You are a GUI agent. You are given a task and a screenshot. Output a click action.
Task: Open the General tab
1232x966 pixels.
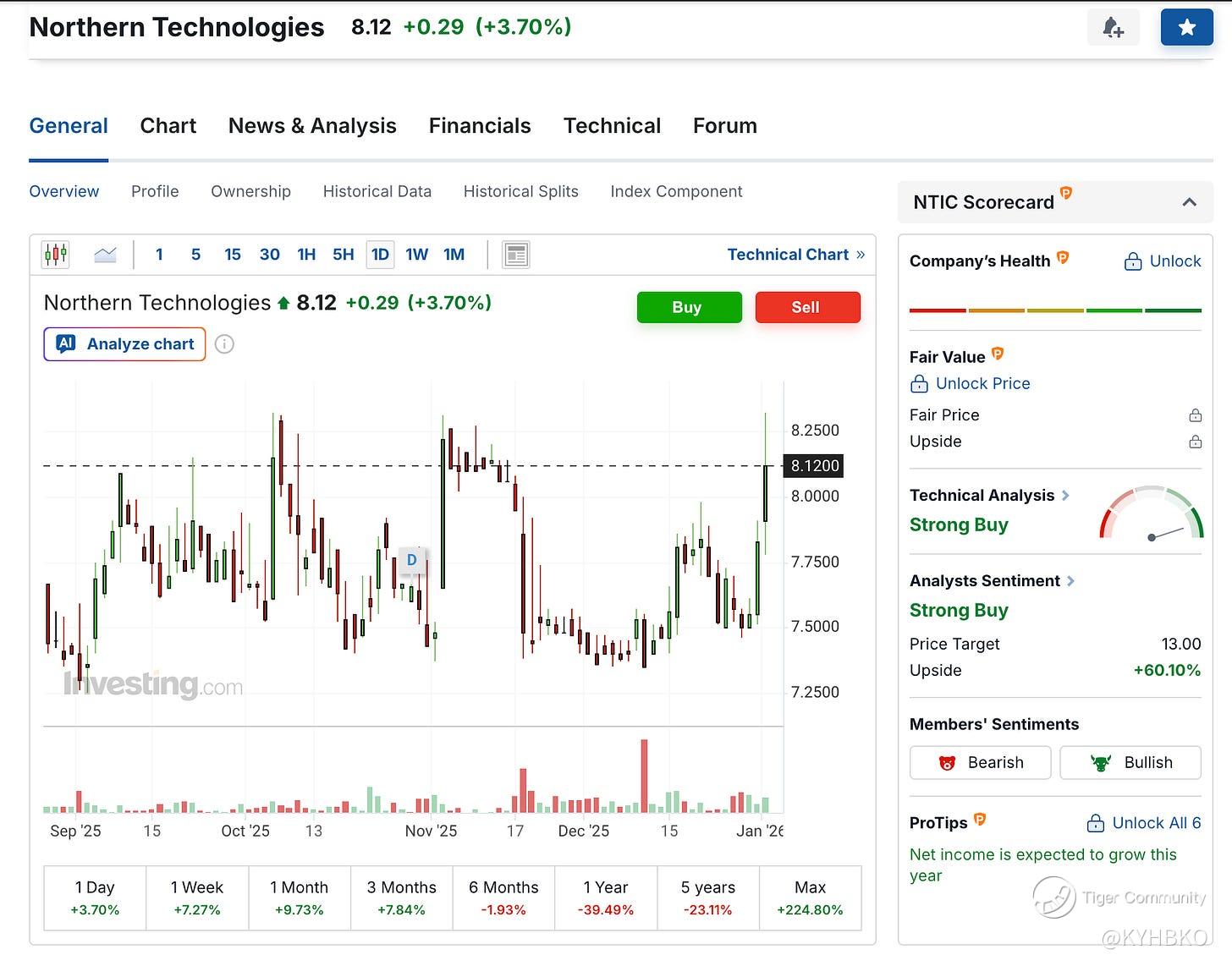pyautogui.click(x=69, y=126)
